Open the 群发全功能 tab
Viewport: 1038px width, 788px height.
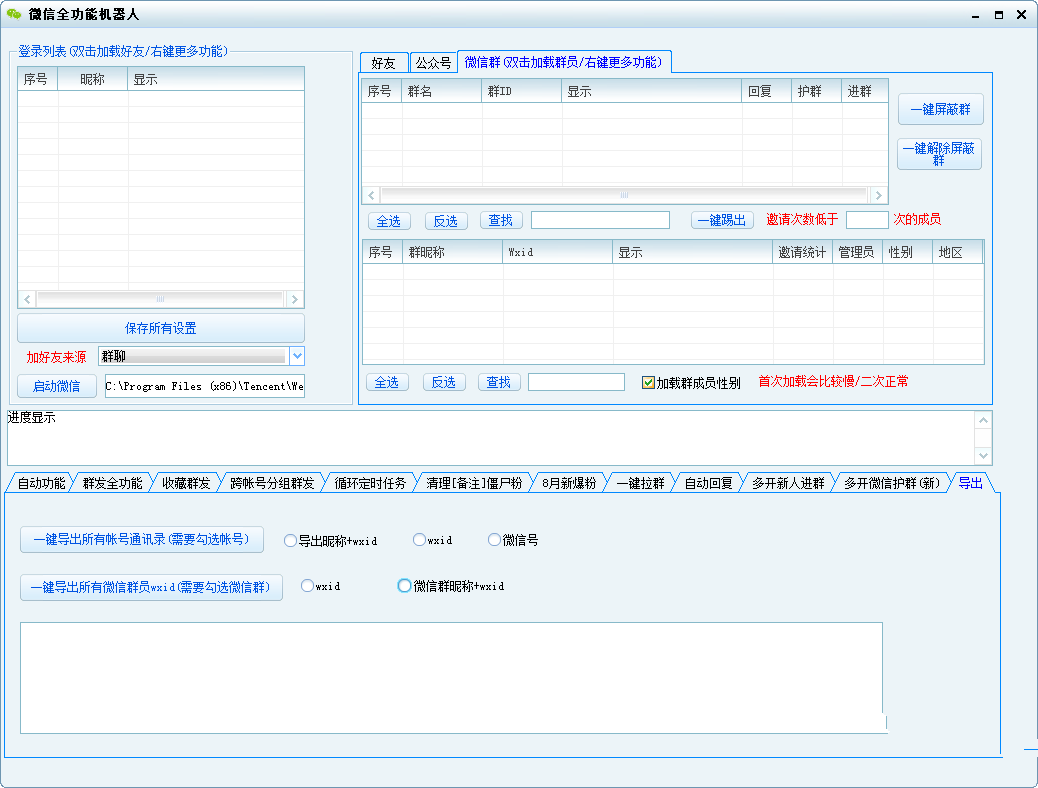[113, 483]
